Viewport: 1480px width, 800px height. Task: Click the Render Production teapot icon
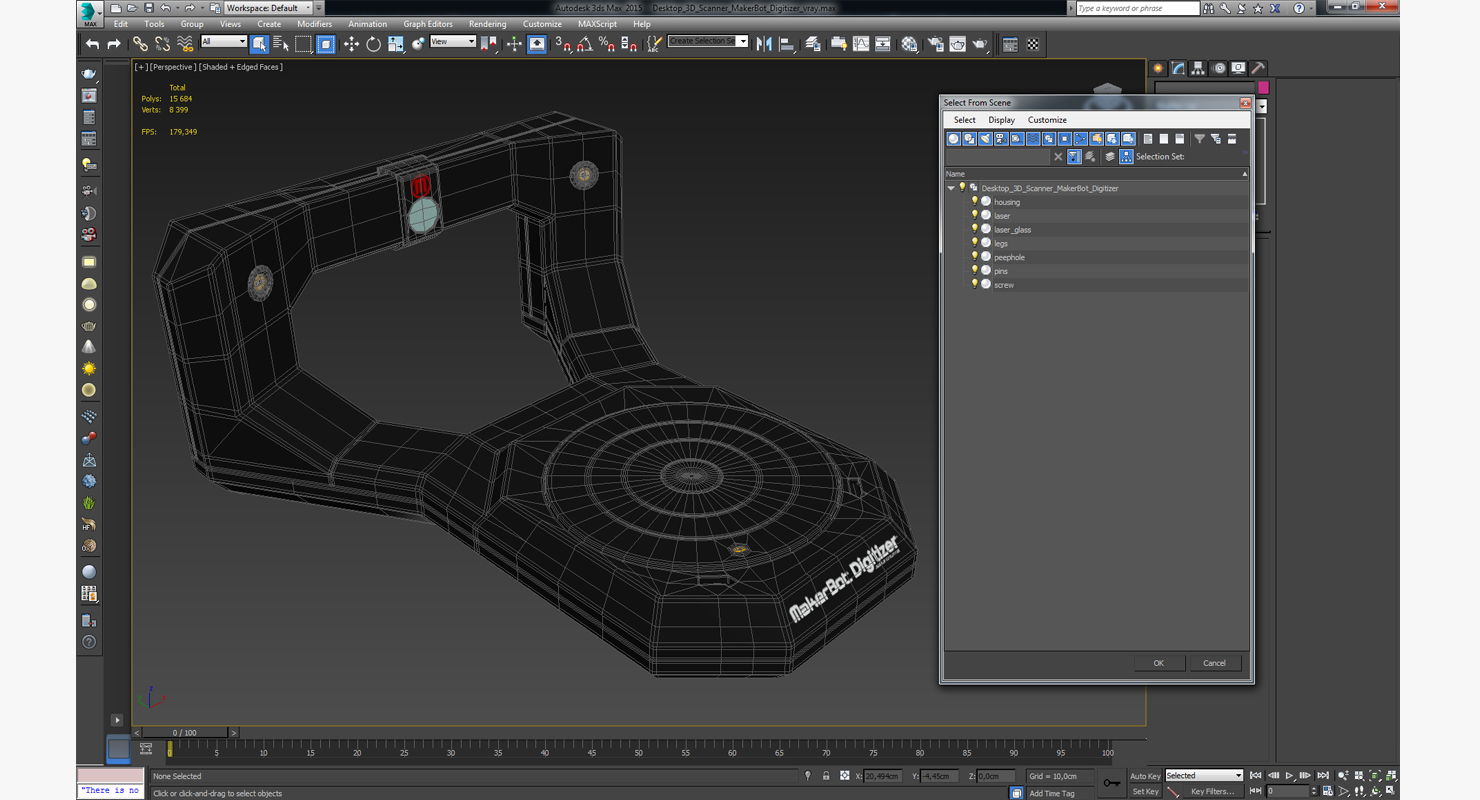[980, 43]
